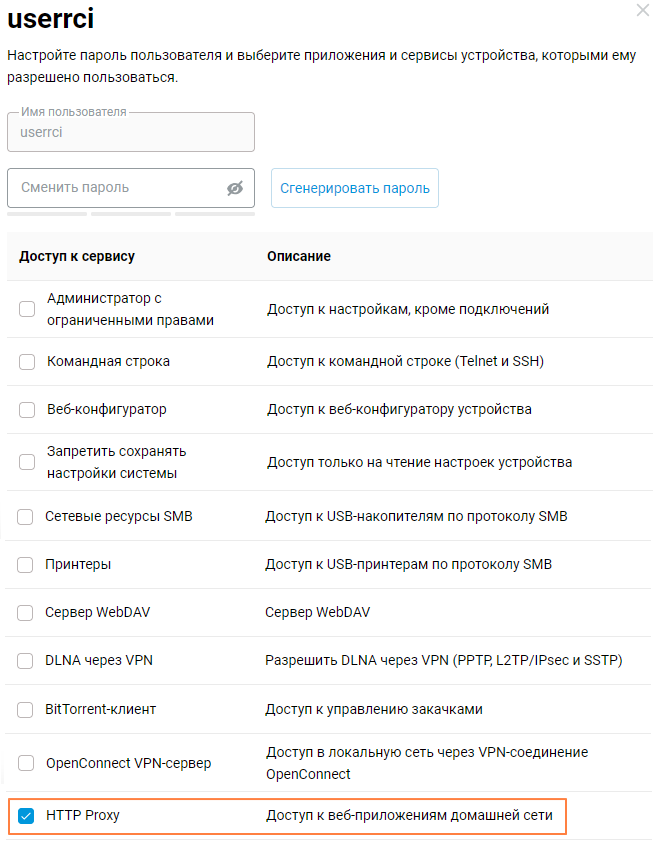The height and width of the screenshot is (846, 657).
Task: Tick the read-only system settings checkbox
Action: pyautogui.click(x=27, y=462)
